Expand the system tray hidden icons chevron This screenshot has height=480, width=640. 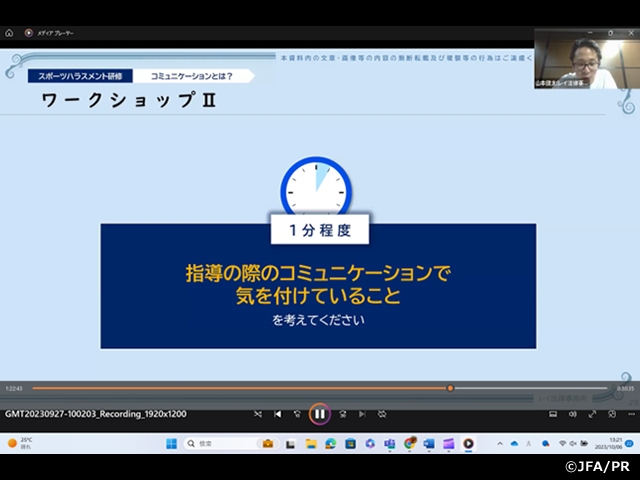500,443
